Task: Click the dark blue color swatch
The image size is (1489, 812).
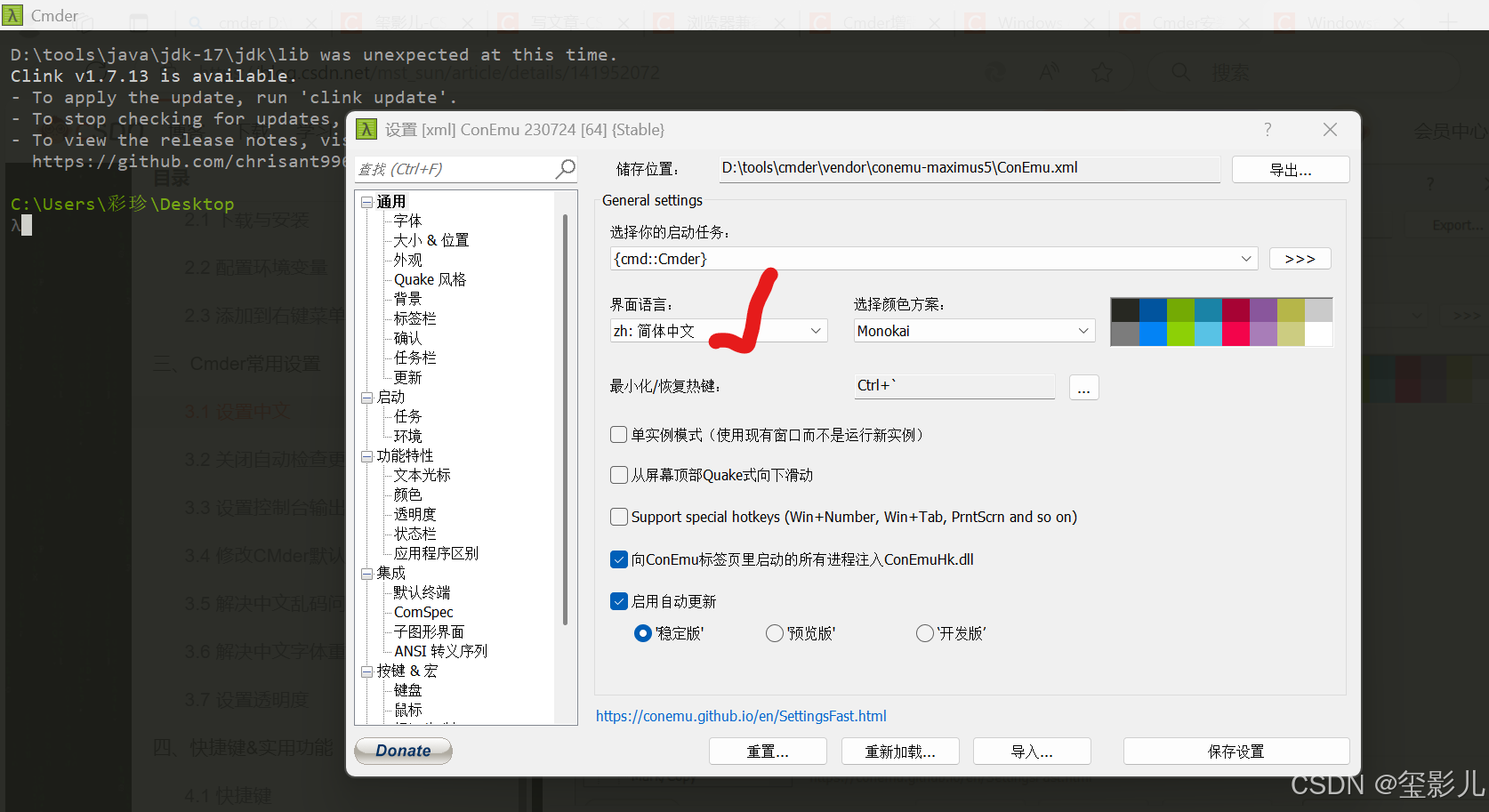Action: (1153, 310)
